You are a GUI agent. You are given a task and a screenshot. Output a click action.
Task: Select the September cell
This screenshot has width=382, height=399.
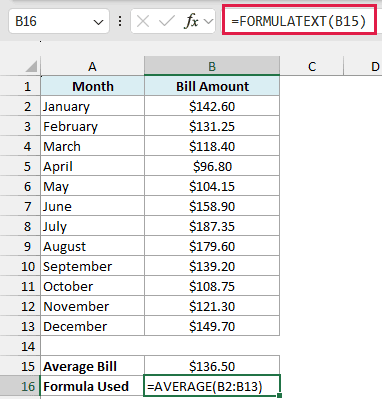(93, 266)
